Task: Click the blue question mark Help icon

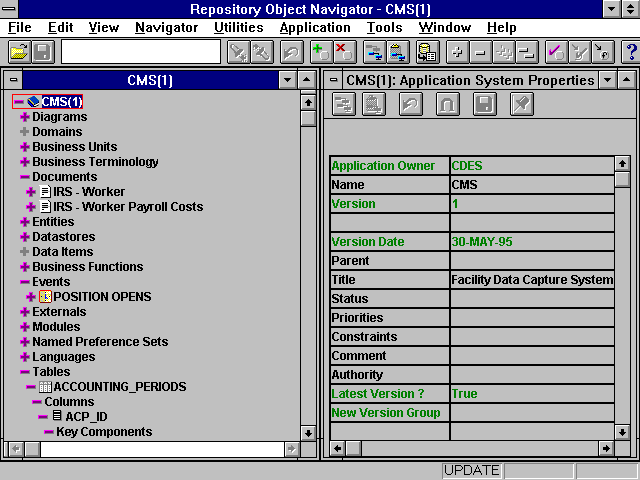Action: pyautogui.click(x=630, y=51)
